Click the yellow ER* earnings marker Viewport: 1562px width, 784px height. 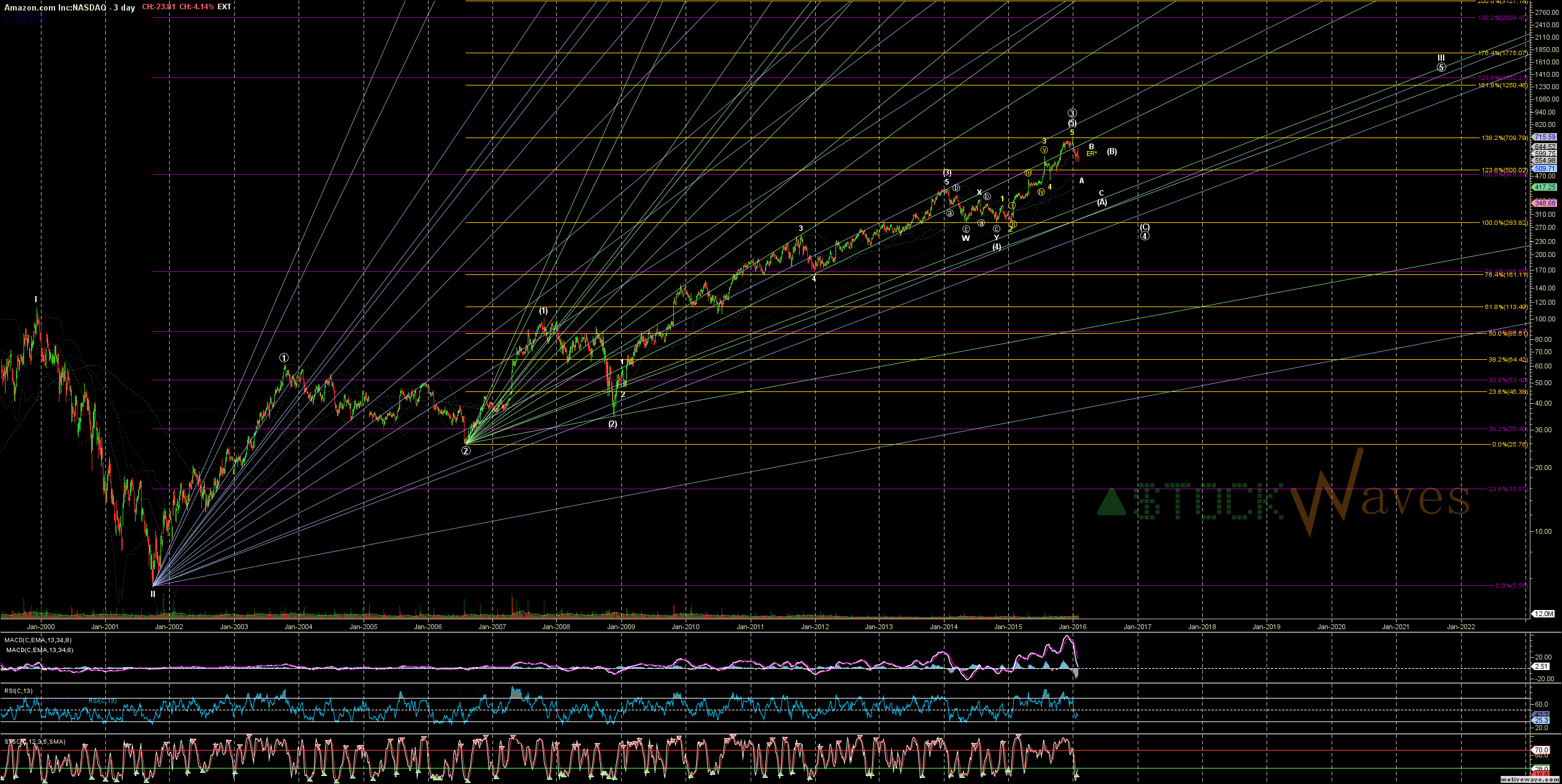(x=1091, y=154)
